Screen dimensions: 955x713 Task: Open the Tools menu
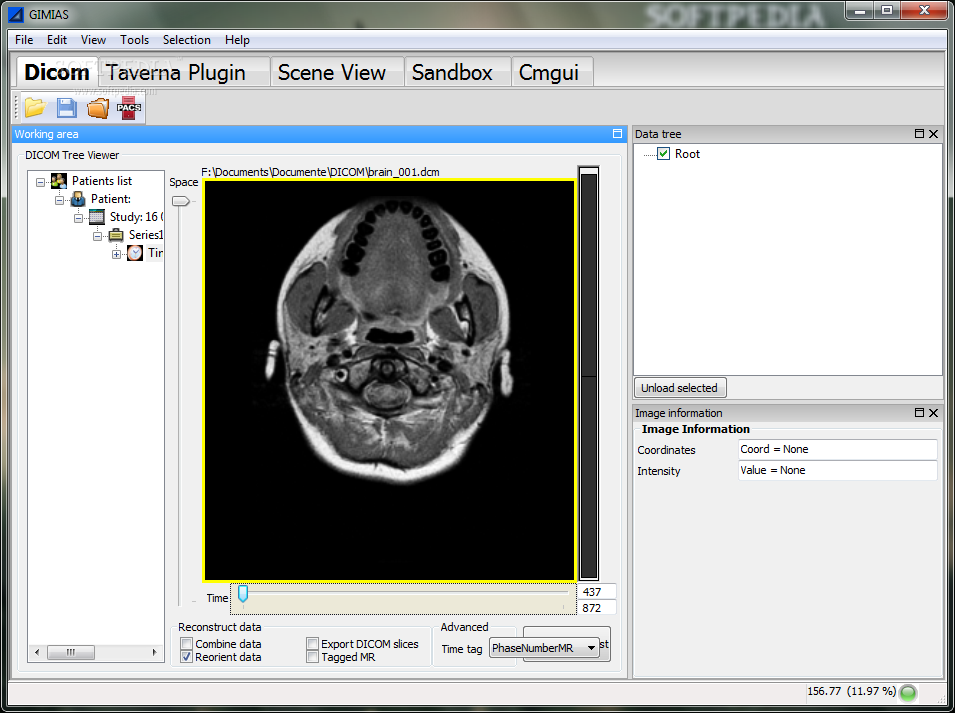[x=134, y=40]
